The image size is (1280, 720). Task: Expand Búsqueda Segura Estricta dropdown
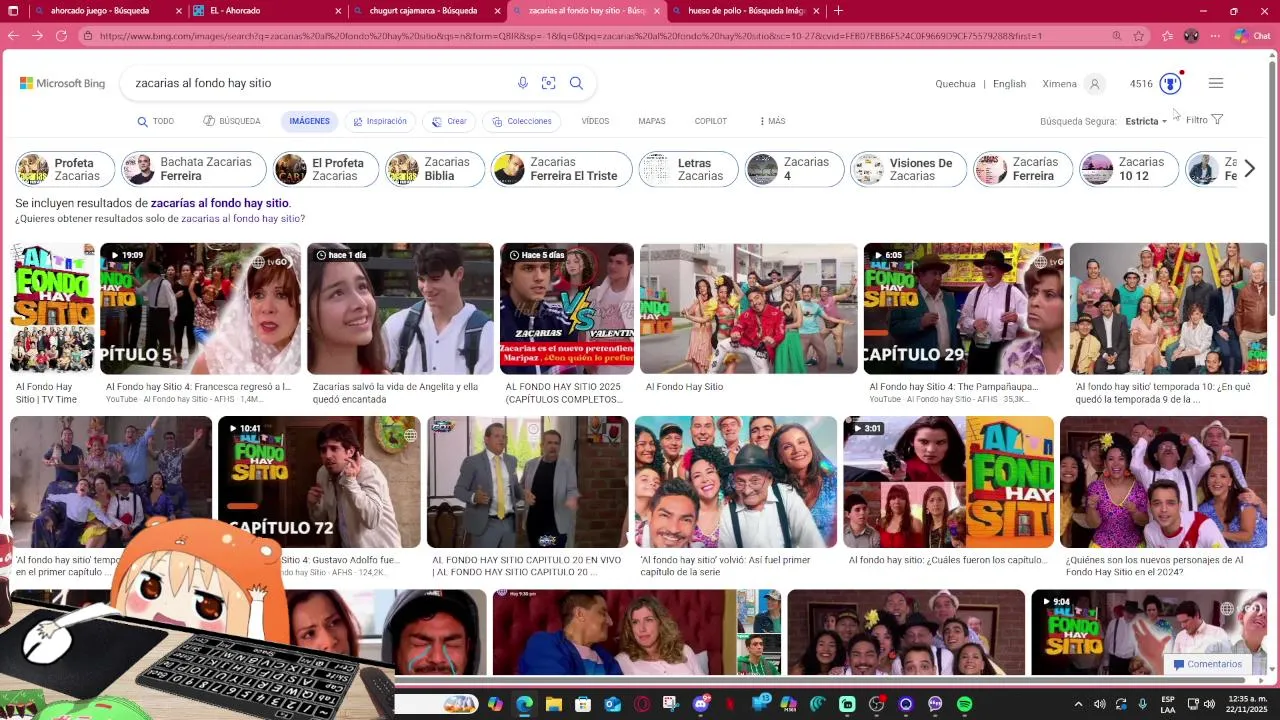point(1146,121)
